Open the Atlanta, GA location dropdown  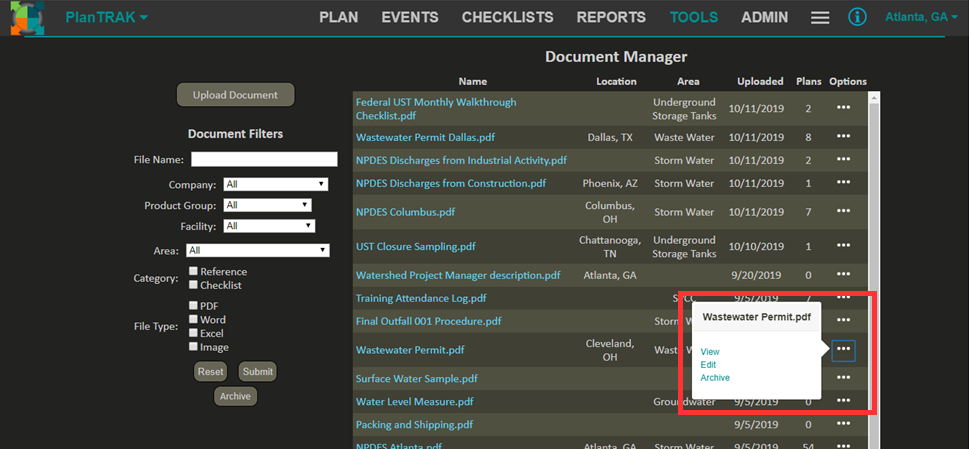[921, 17]
